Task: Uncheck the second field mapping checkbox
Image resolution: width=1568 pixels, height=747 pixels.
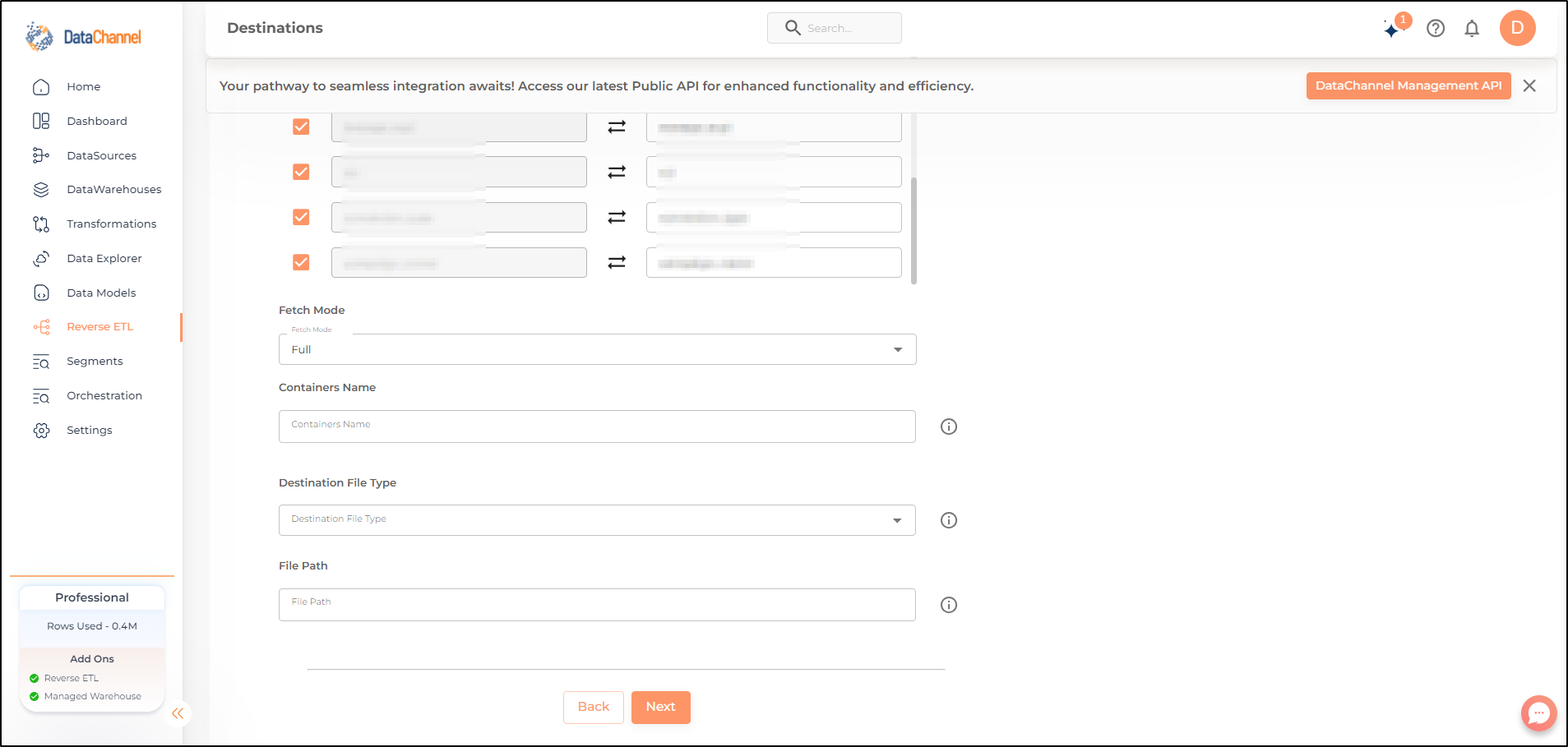Action: pyautogui.click(x=301, y=172)
